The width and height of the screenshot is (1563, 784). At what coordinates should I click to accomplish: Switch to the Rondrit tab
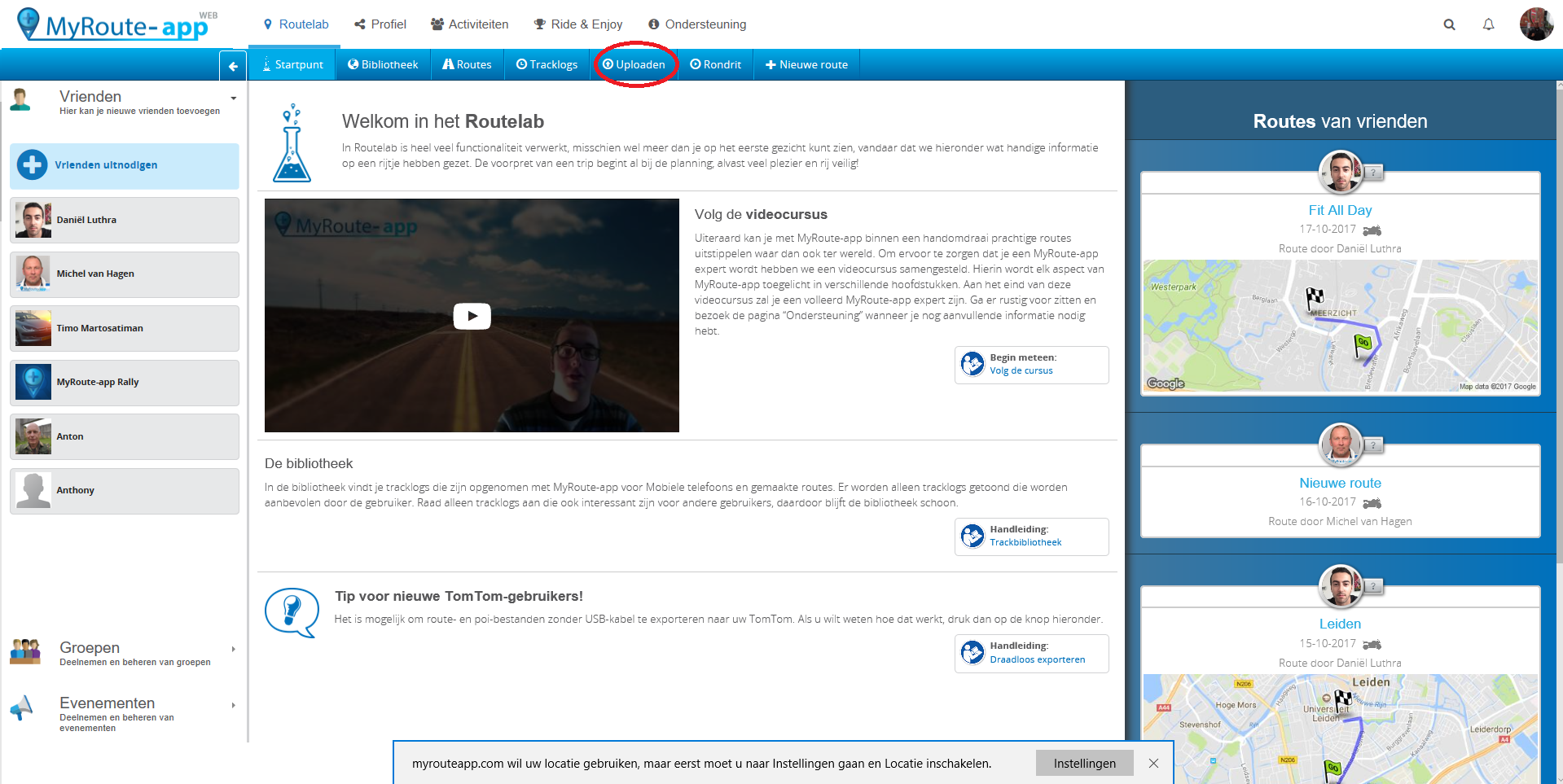[x=715, y=64]
